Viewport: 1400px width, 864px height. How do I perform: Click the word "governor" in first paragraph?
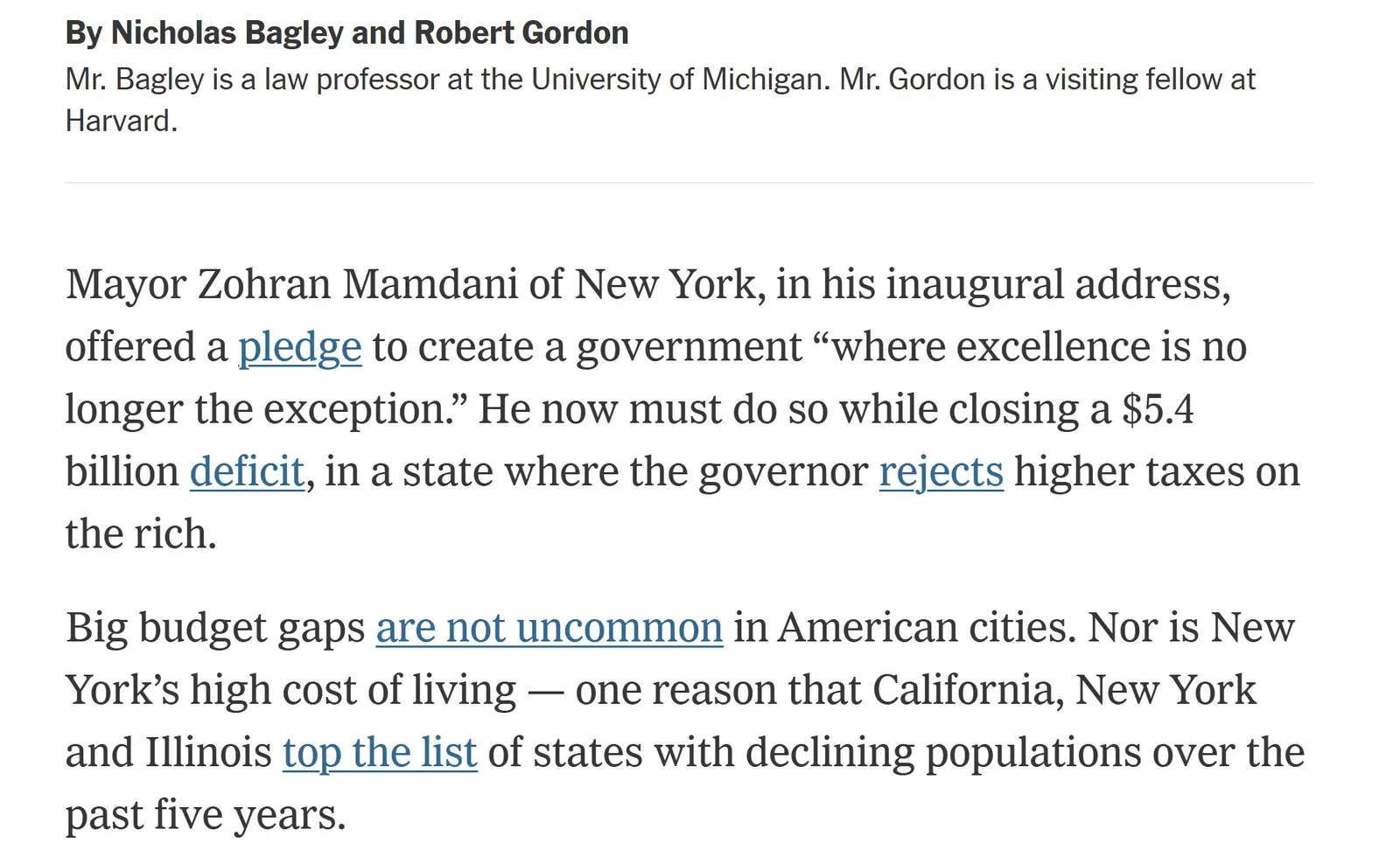click(x=783, y=472)
